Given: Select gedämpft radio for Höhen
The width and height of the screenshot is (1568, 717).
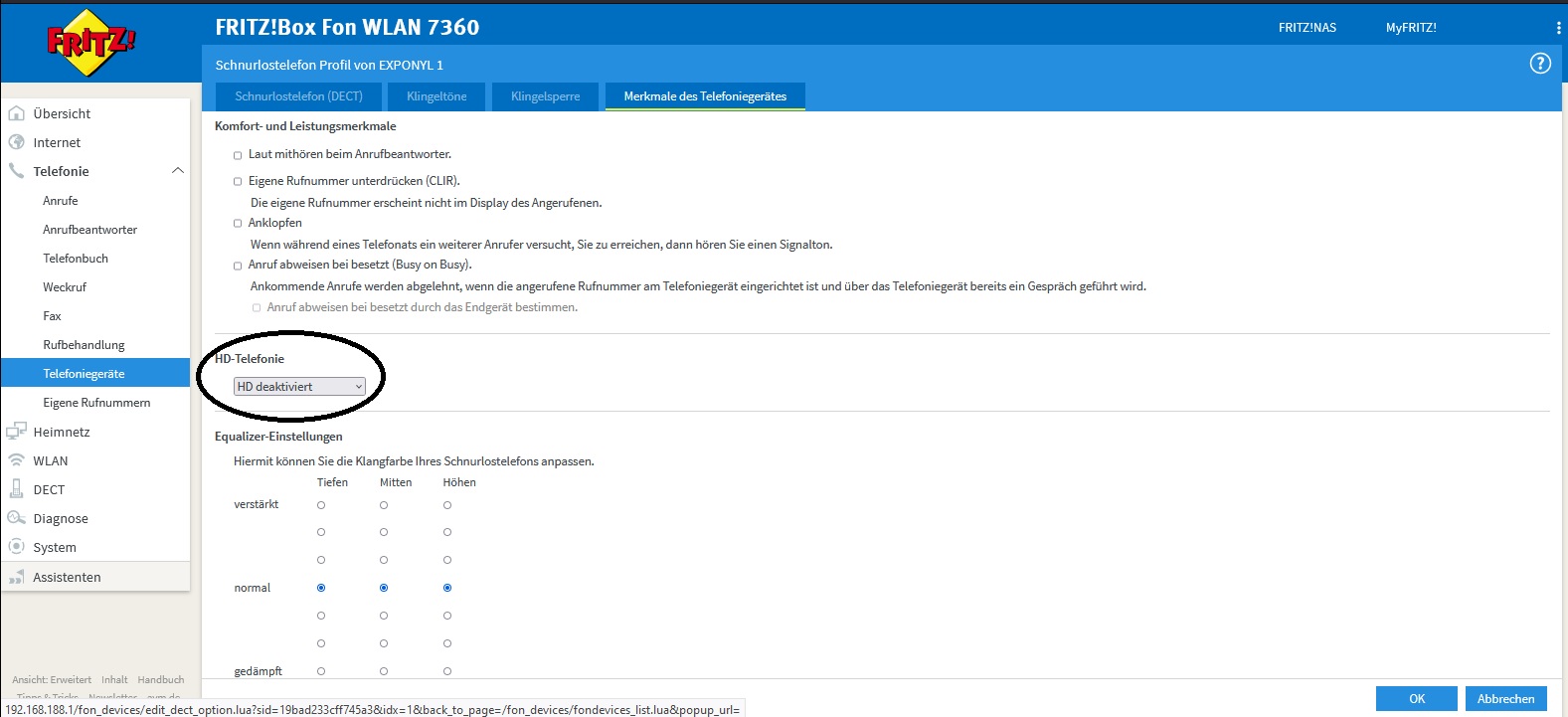Looking at the screenshot, I should click(447, 671).
